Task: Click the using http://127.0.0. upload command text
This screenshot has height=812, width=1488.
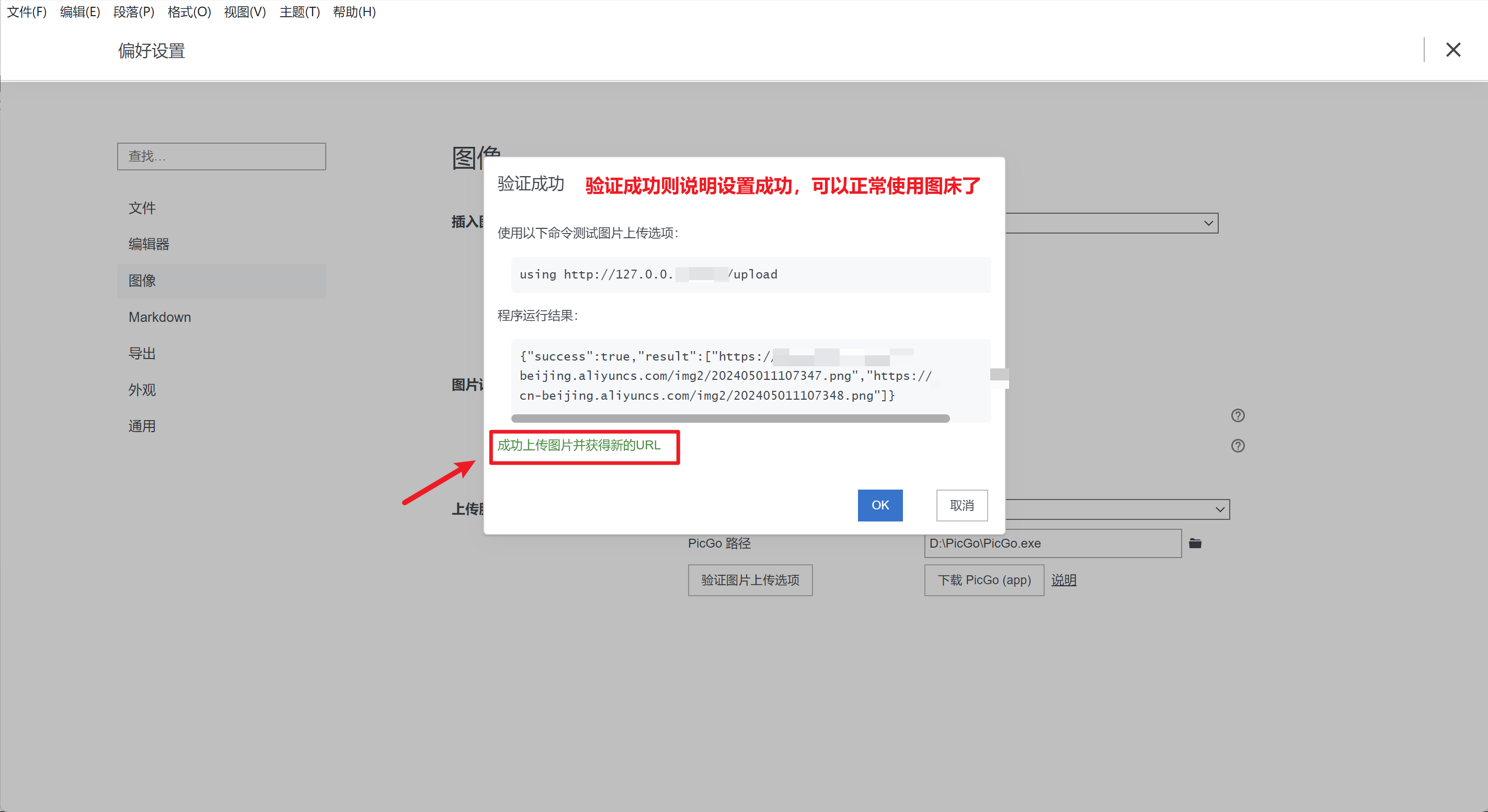Action: pyautogui.click(x=648, y=274)
